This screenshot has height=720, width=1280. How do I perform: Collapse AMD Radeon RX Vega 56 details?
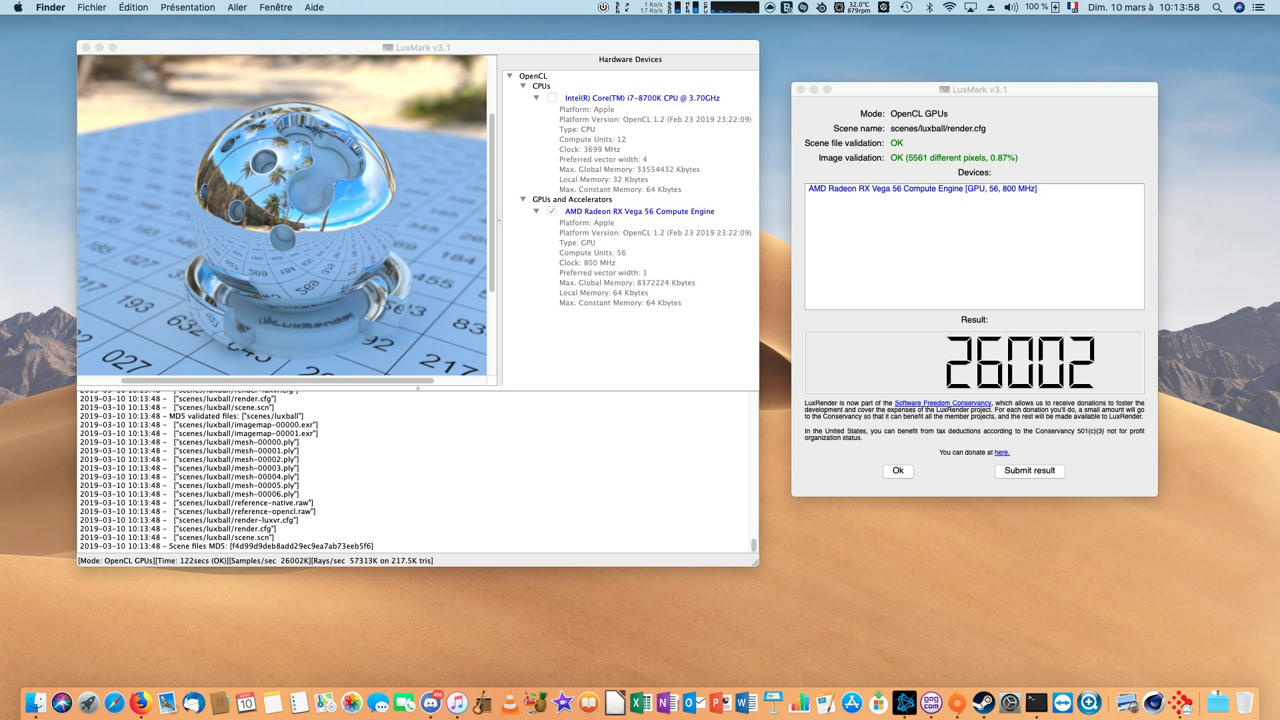pos(537,211)
